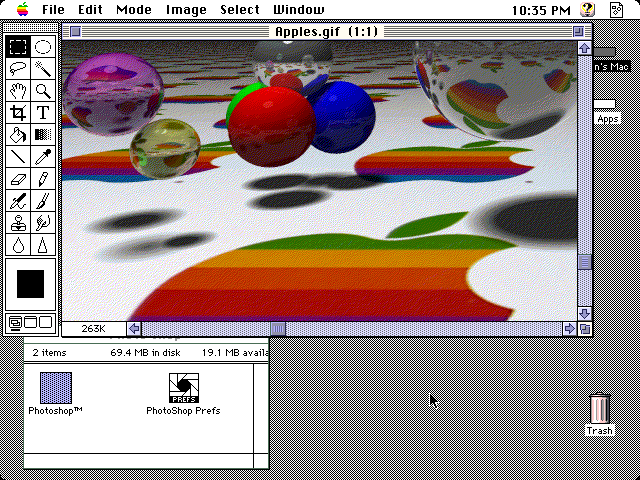Close the Apples.gif window

click(x=76, y=31)
